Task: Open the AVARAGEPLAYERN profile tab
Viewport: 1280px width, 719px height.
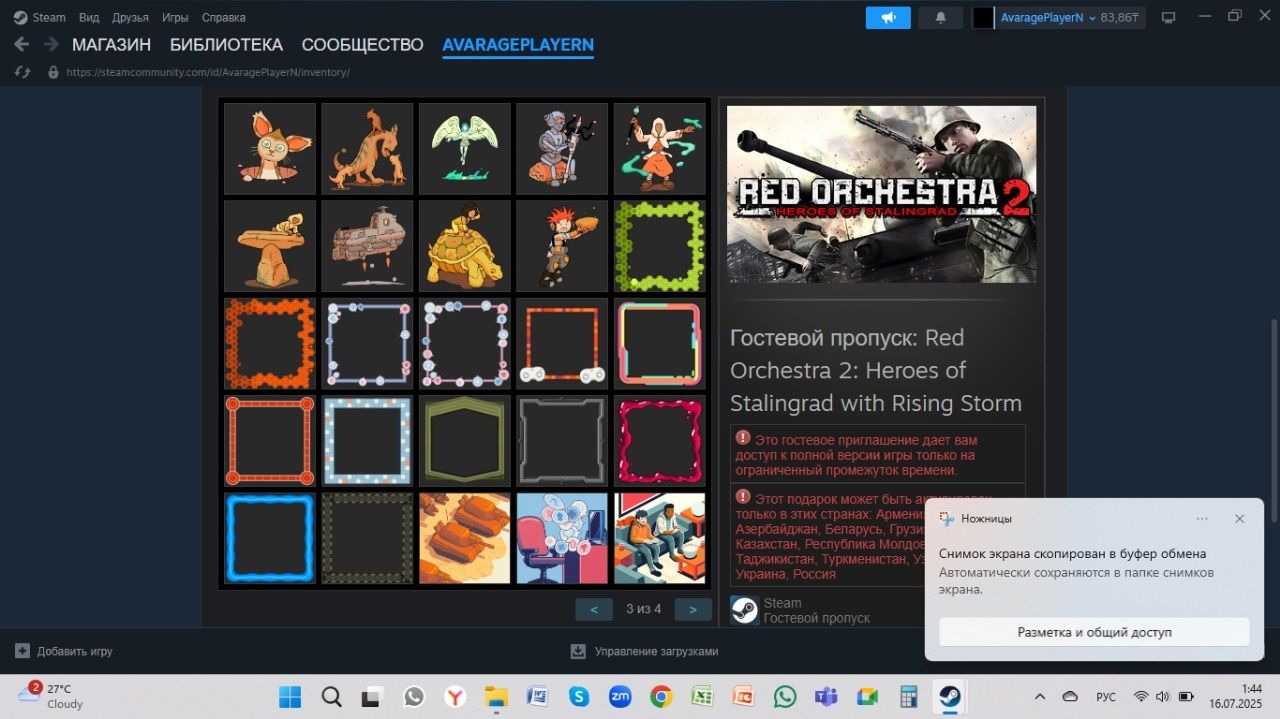Action: pos(518,45)
